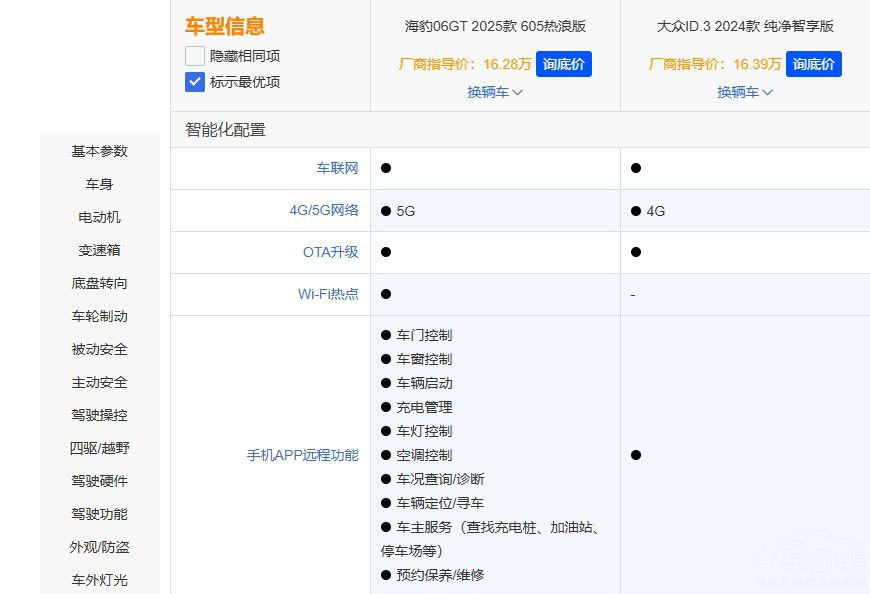Open the 4G/5G网络 parameter link
This screenshot has width=870, height=594.
point(324,210)
